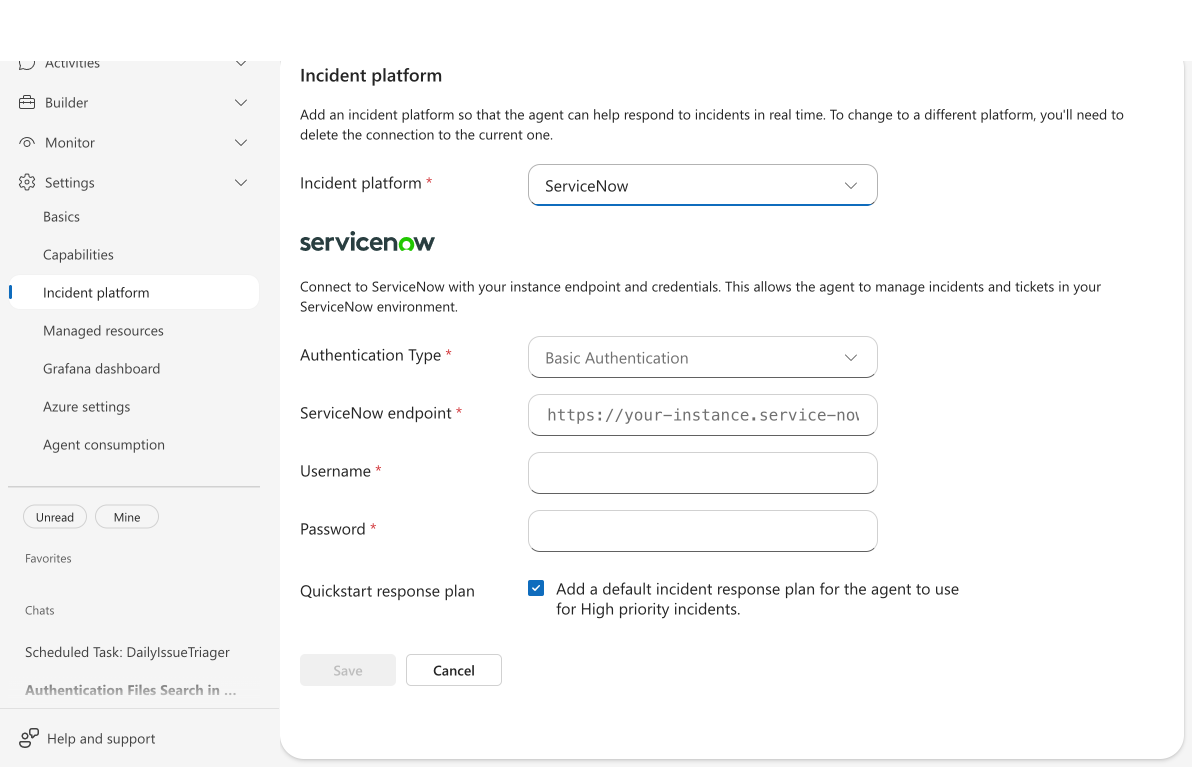Focus the Password input field
Viewport: 1192px width, 767px height.
click(x=702, y=531)
